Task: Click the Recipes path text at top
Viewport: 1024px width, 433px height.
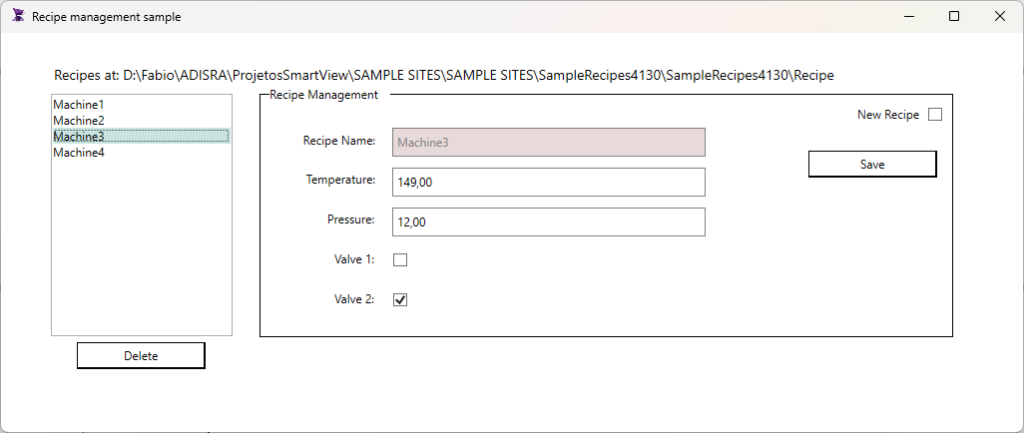Action: 443,75
